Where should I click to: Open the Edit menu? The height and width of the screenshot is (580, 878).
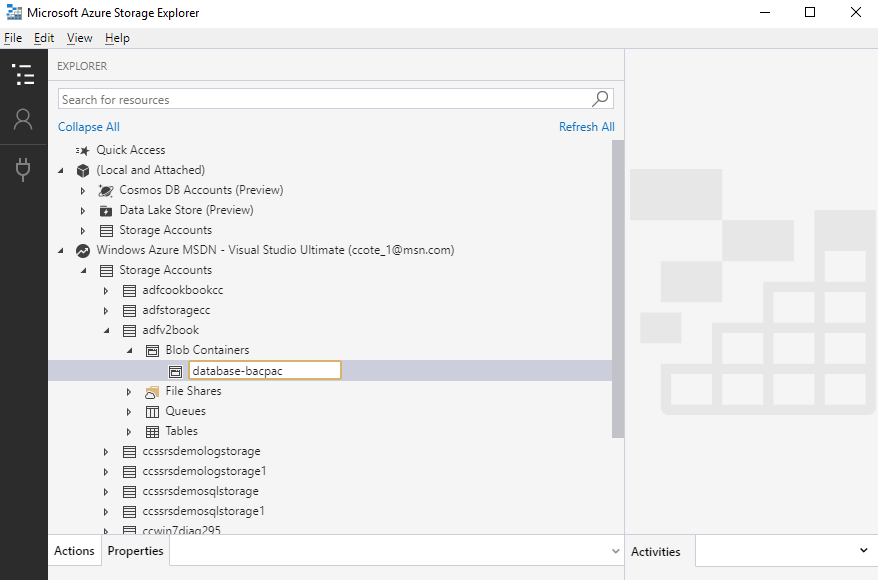(x=44, y=38)
